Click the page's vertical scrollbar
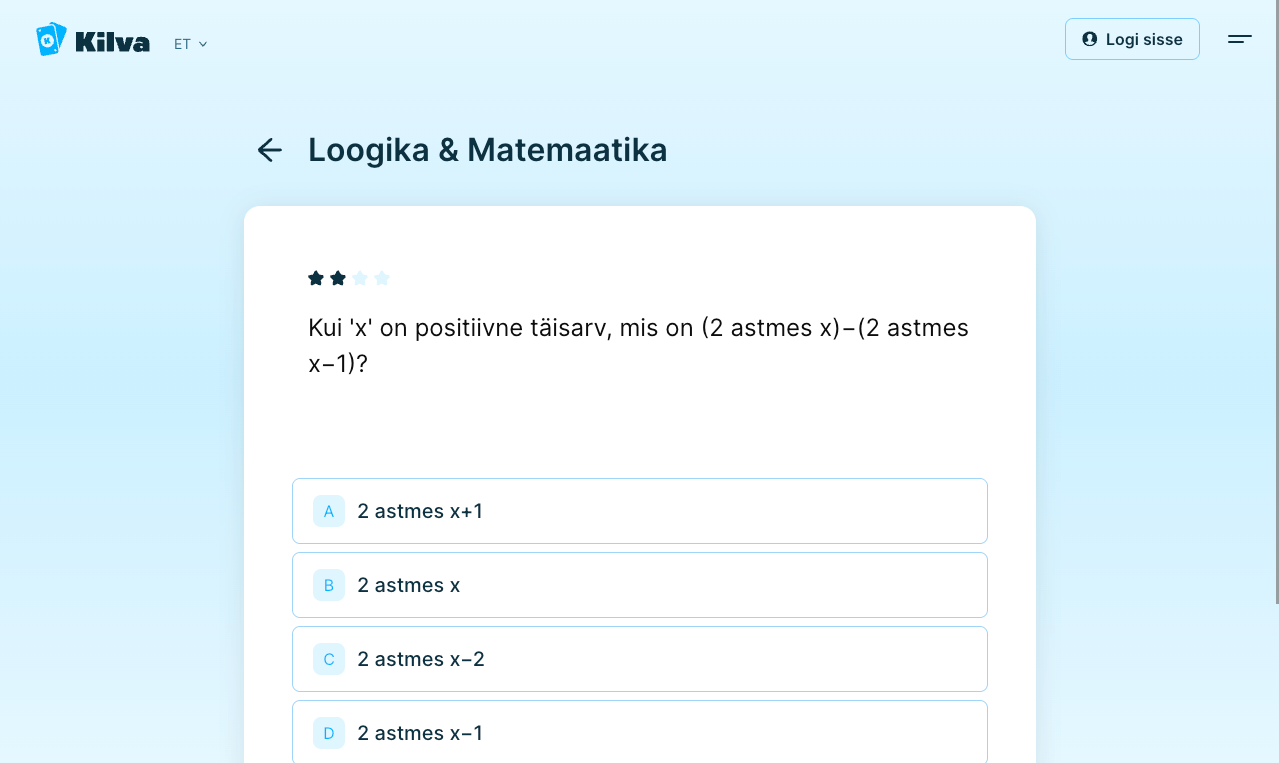The image size is (1279, 763). point(1275,300)
